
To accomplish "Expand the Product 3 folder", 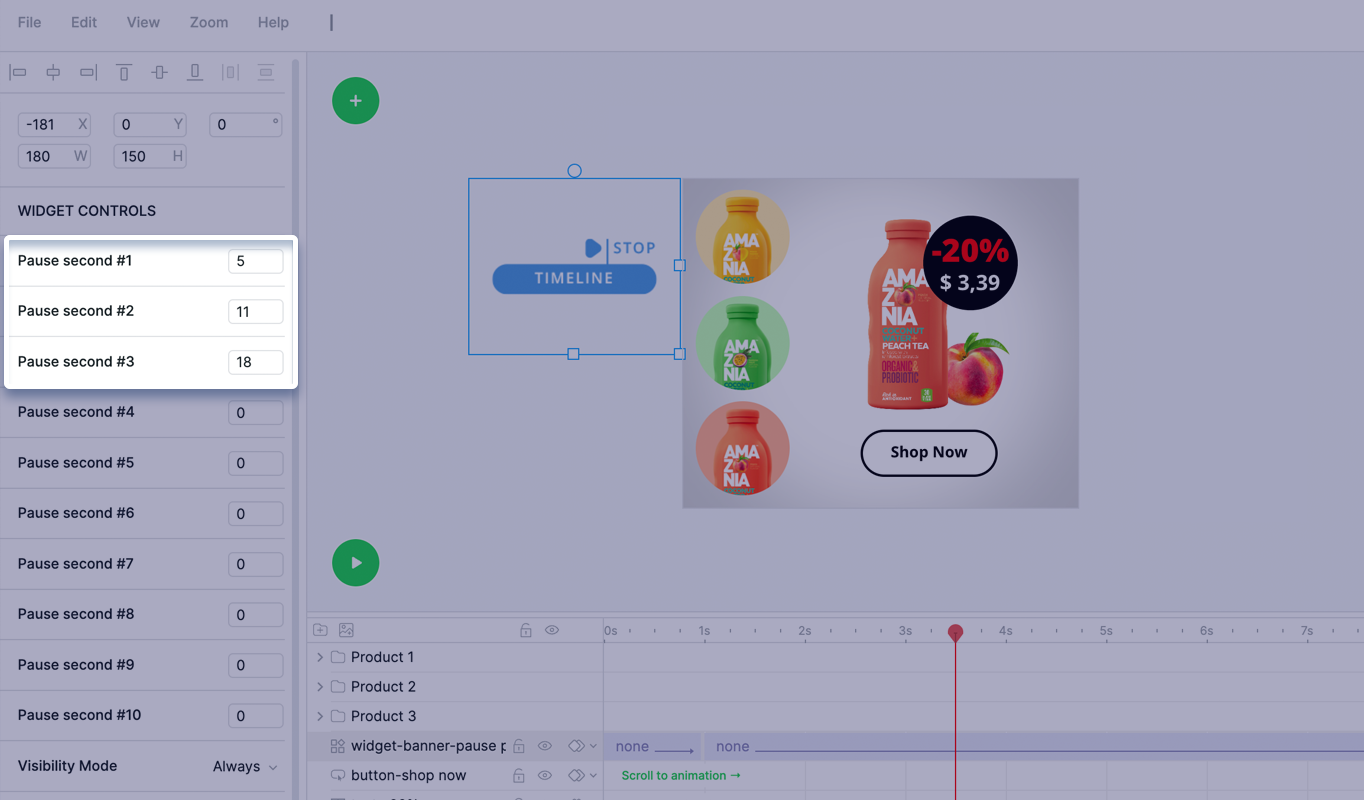I will point(320,716).
